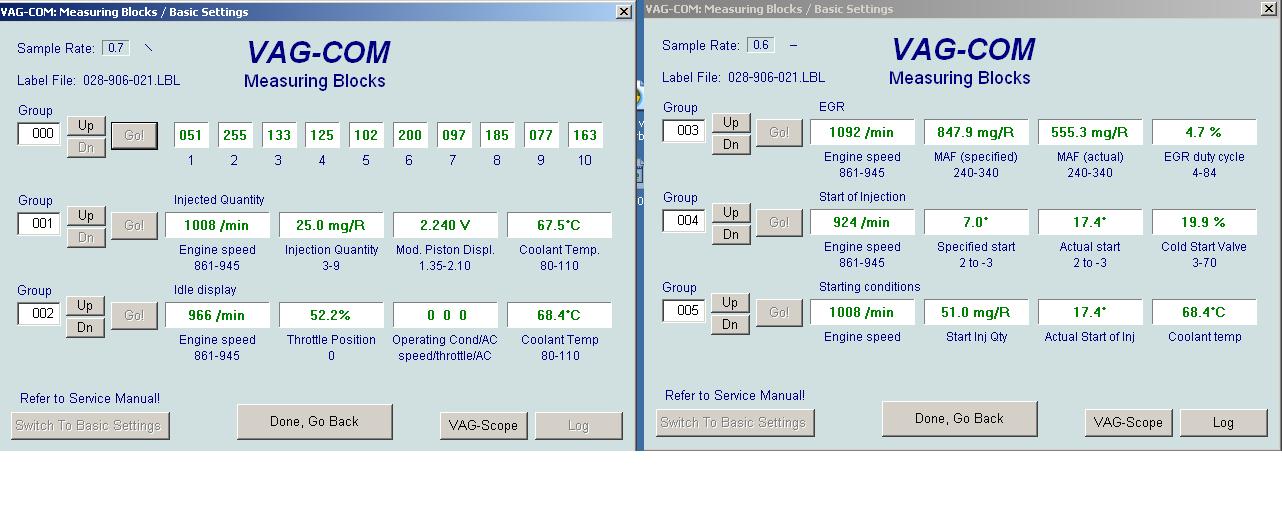Click Dn button for Group 001
Screen dimensions: 1282x525
click(x=86, y=238)
